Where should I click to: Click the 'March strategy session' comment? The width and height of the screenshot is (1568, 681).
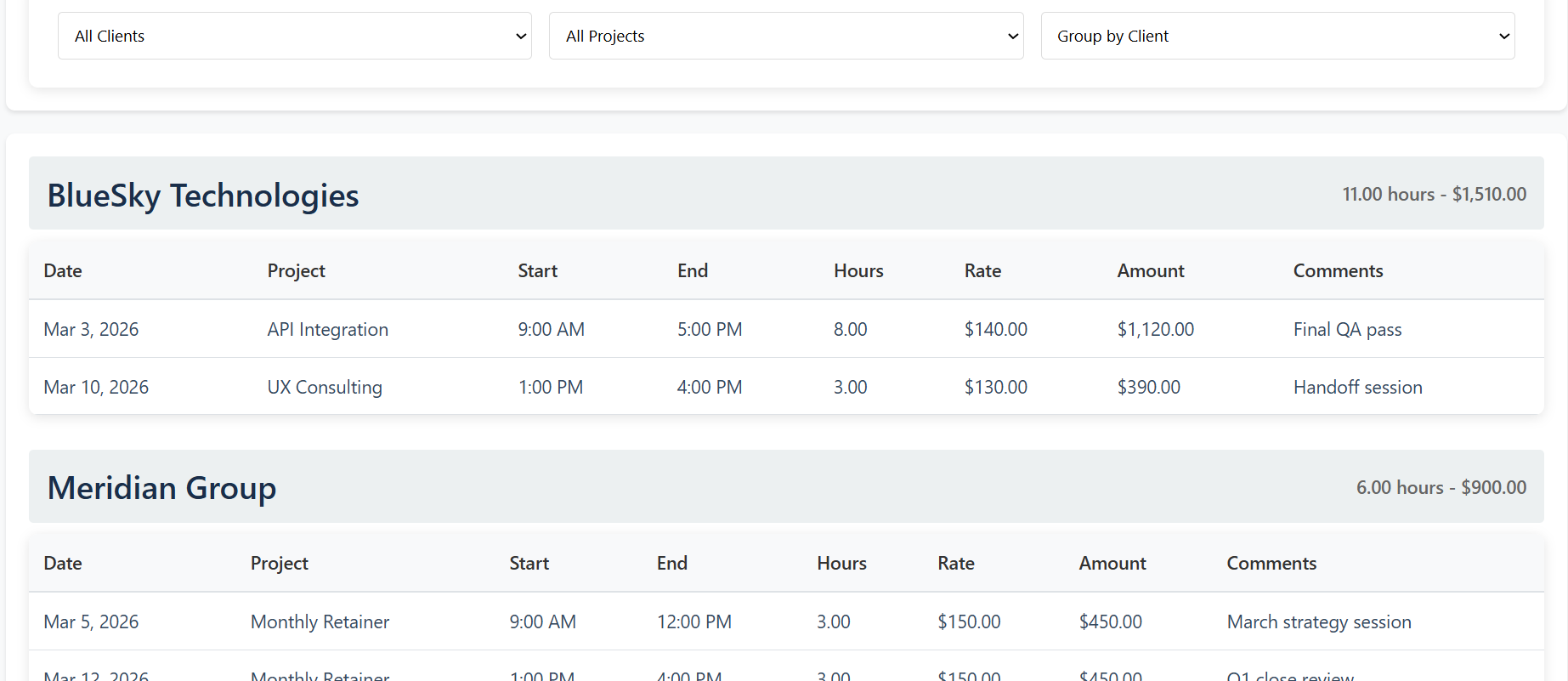click(1319, 621)
